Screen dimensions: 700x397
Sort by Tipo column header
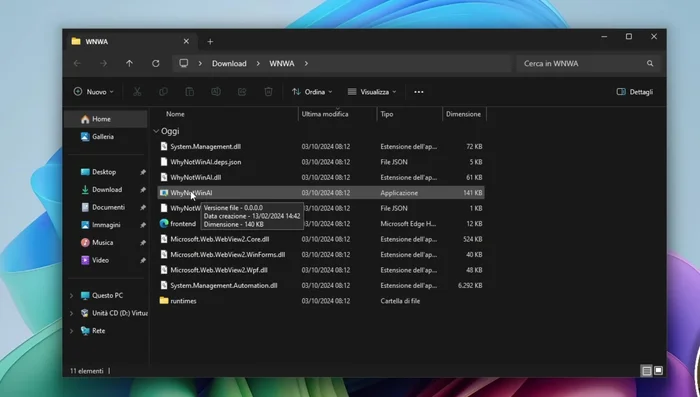pos(387,114)
